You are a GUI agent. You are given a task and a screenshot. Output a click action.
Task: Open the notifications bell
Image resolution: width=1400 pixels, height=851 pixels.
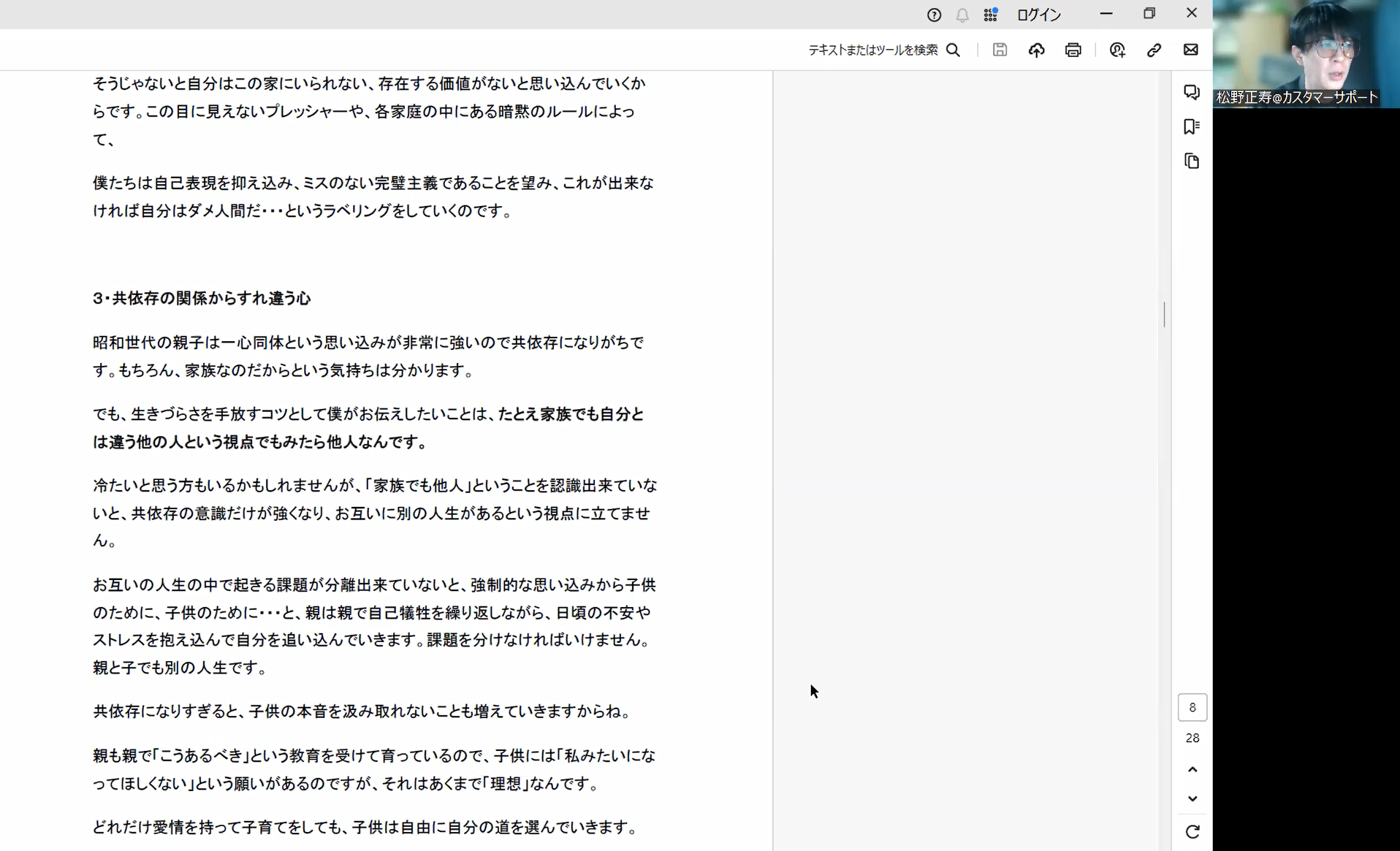click(x=962, y=15)
